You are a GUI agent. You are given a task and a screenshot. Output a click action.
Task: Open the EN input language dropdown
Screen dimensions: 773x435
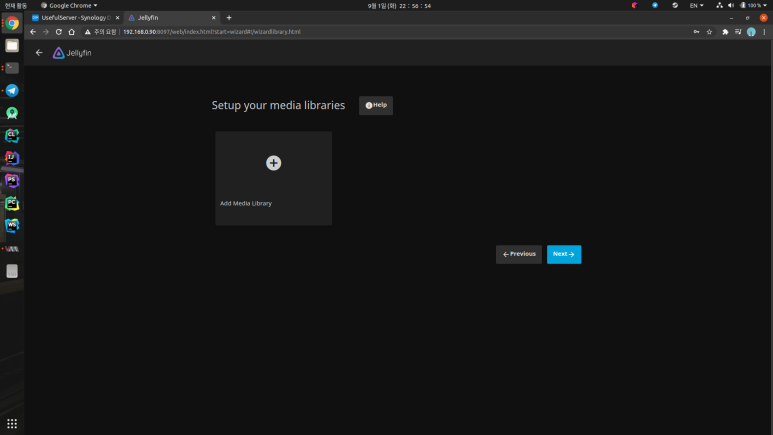[696, 5]
